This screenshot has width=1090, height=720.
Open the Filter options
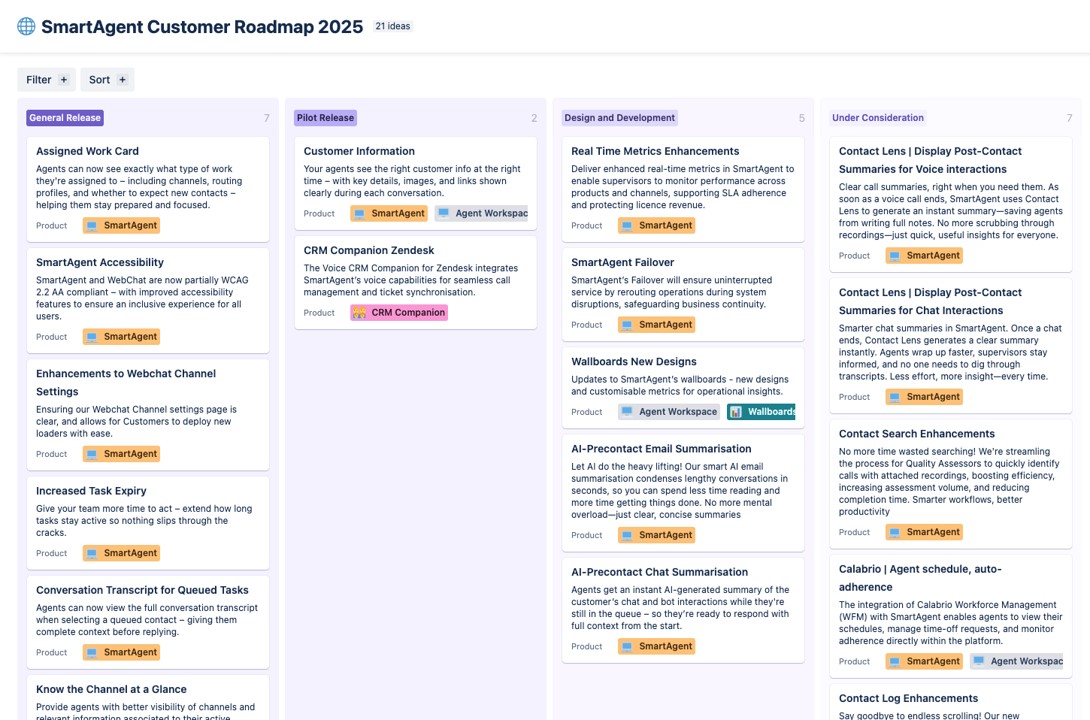pyautogui.click(x=39, y=80)
